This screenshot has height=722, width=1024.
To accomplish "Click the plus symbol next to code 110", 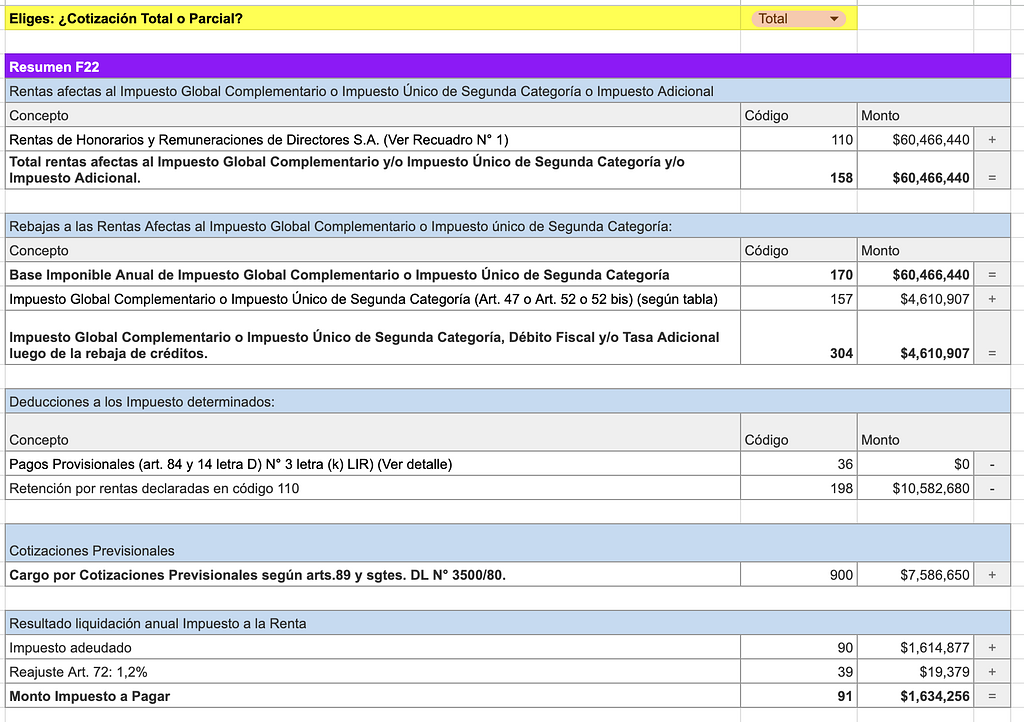I will coord(991,139).
